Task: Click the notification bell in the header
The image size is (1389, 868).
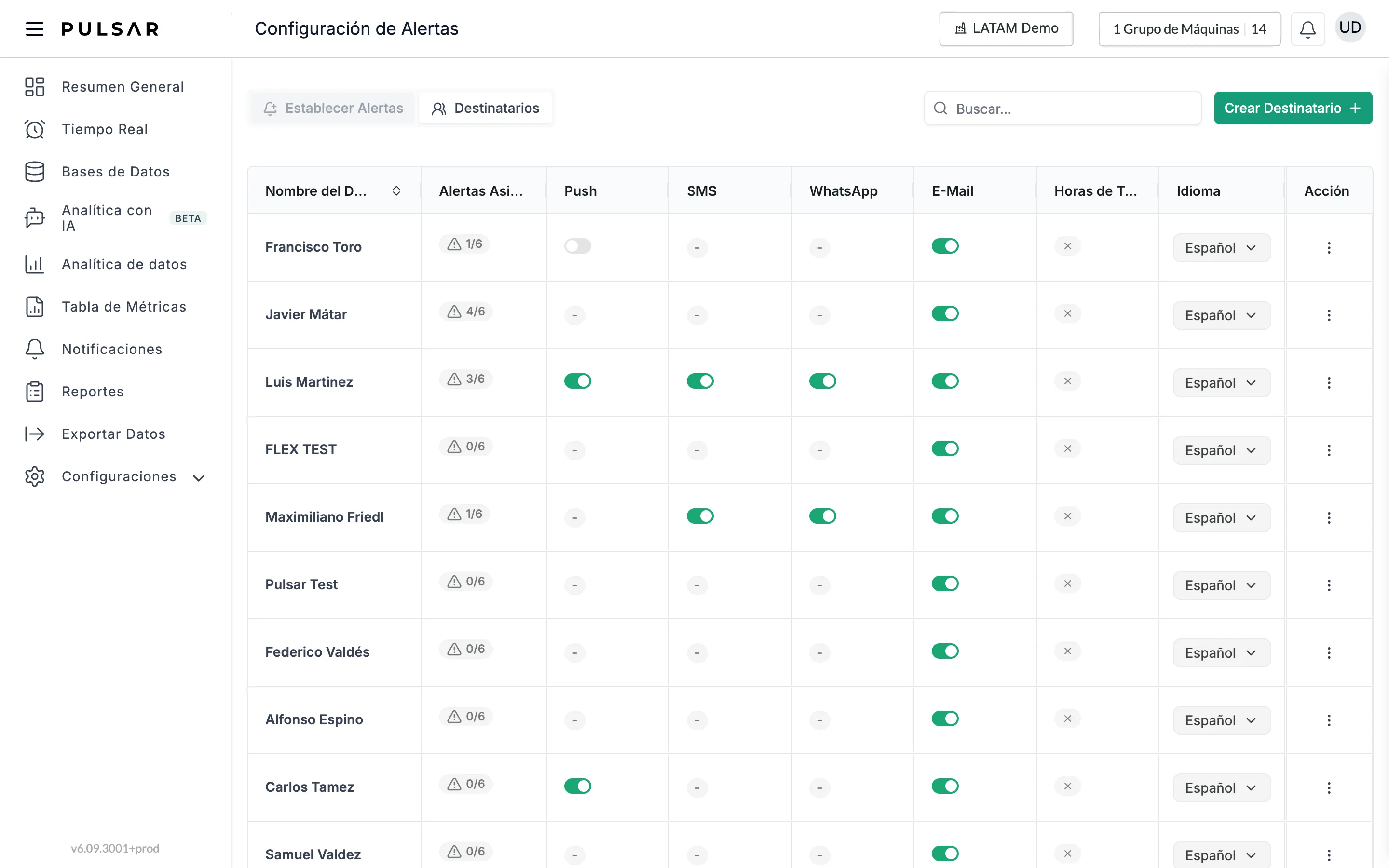Action: coord(1307,29)
